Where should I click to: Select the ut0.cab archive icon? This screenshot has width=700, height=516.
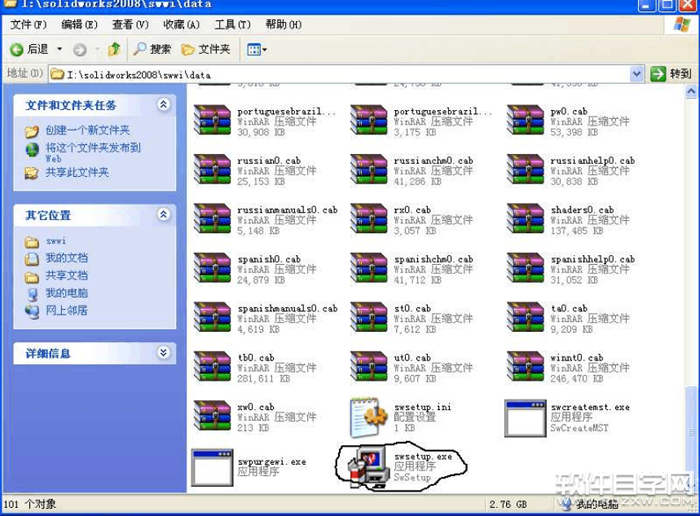point(369,367)
